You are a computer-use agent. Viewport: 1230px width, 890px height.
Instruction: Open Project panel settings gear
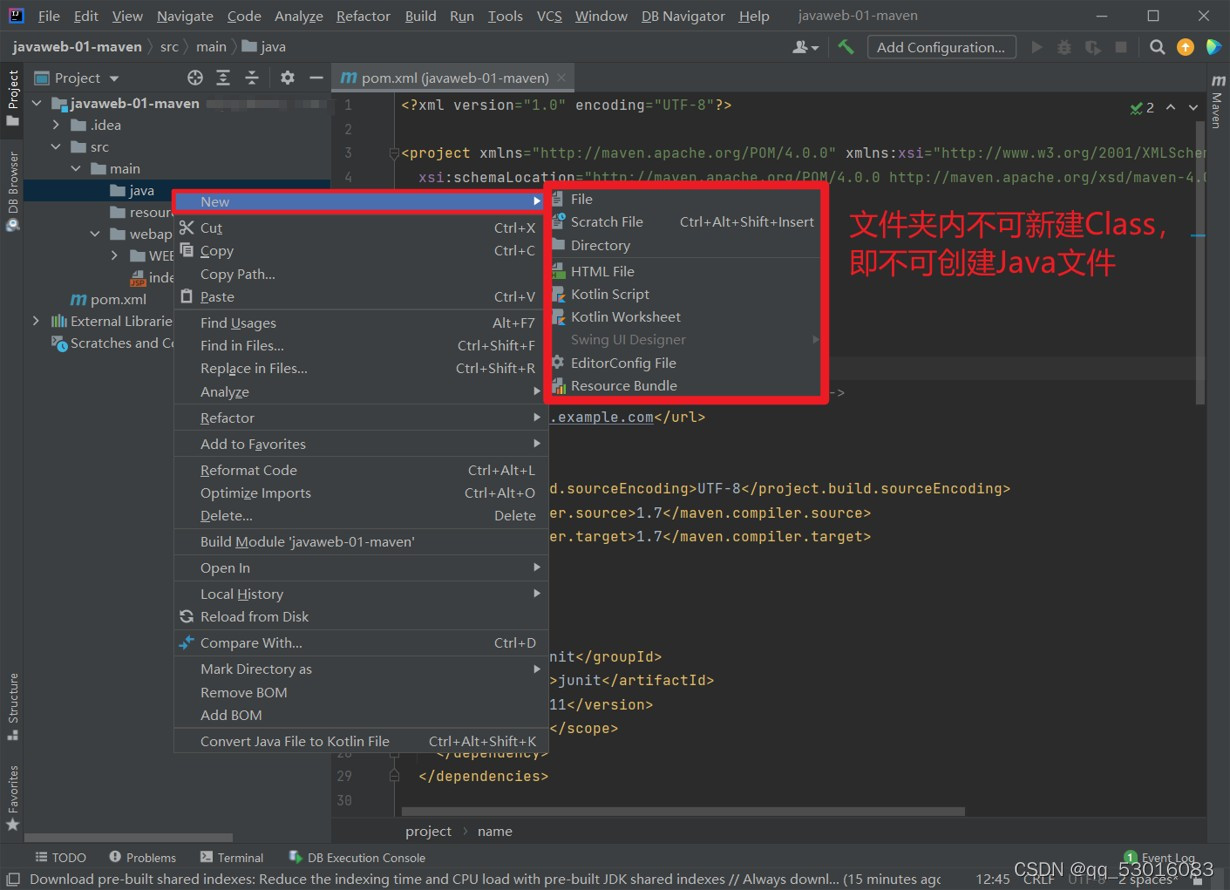[x=287, y=78]
